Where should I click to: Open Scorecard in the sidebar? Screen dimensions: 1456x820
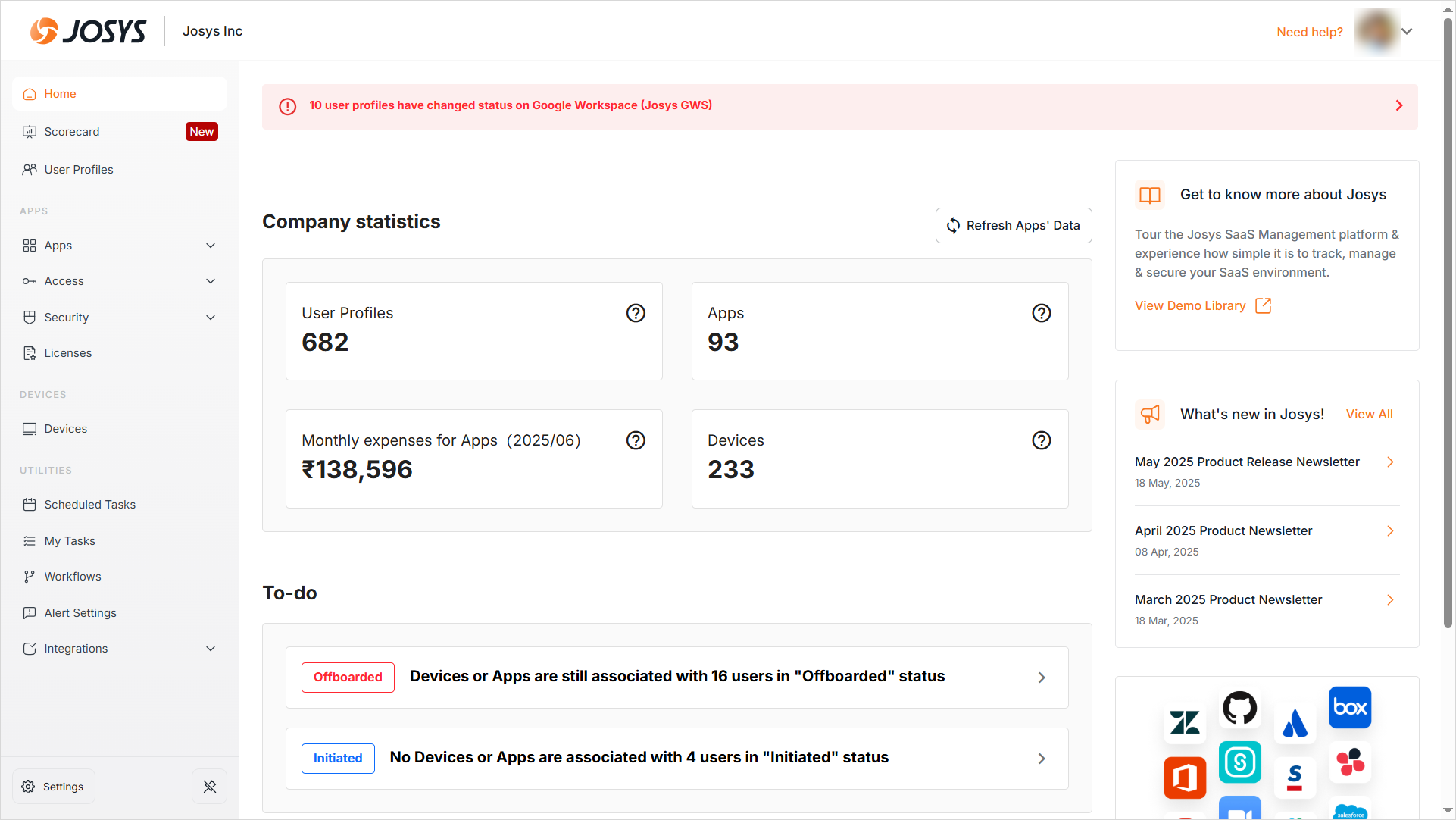[x=72, y=132]
